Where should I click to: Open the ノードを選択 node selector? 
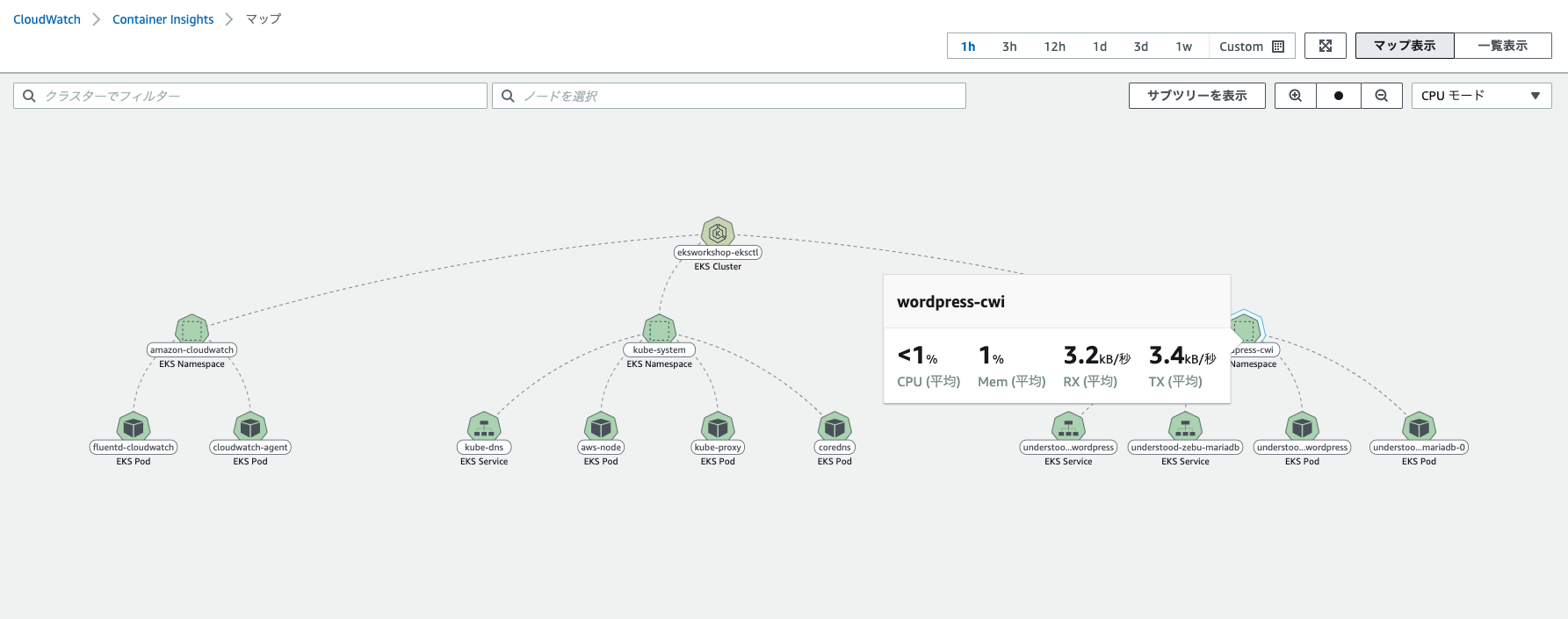click(729, 96)
